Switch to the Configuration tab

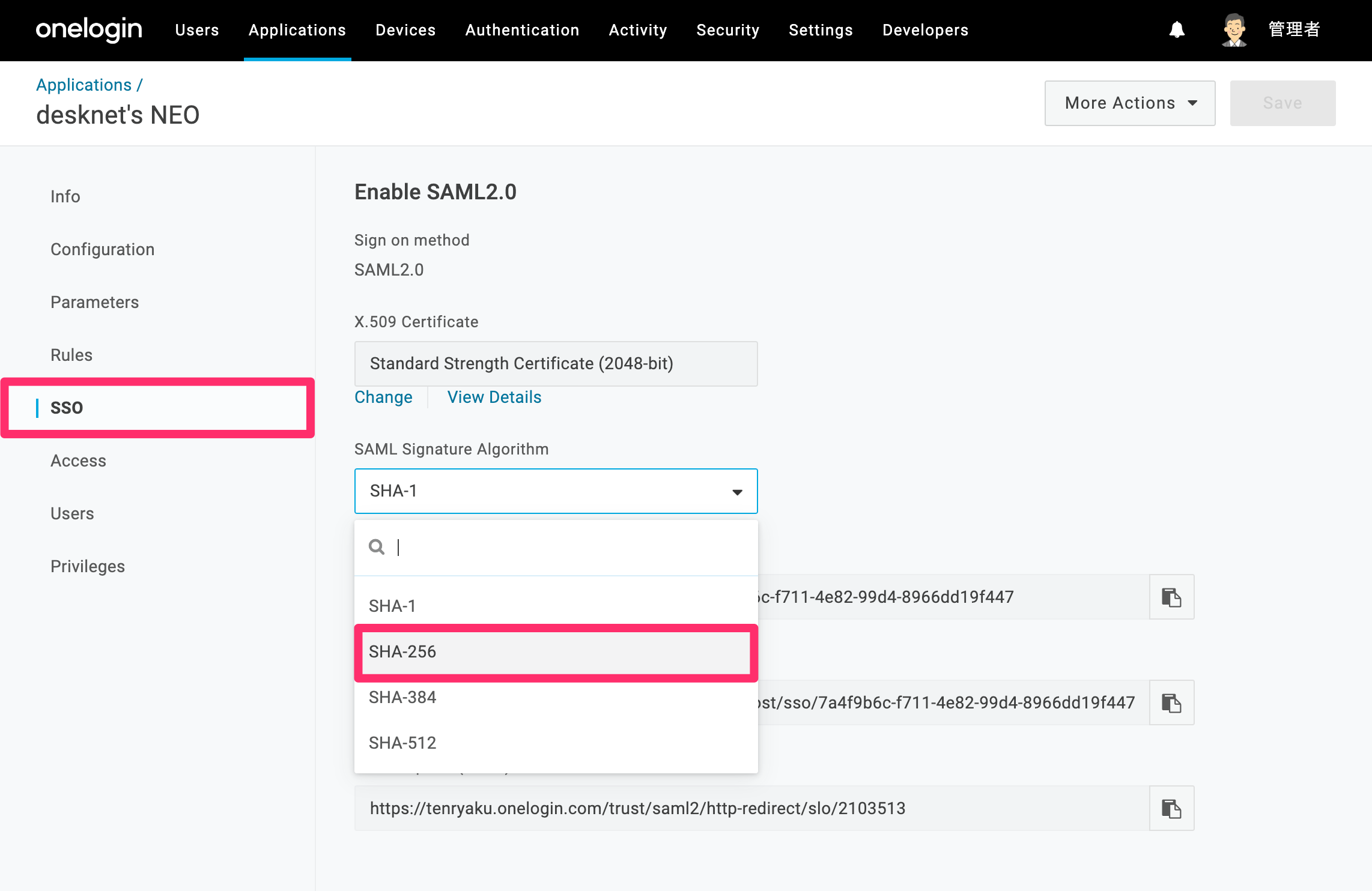click(103, 249)
